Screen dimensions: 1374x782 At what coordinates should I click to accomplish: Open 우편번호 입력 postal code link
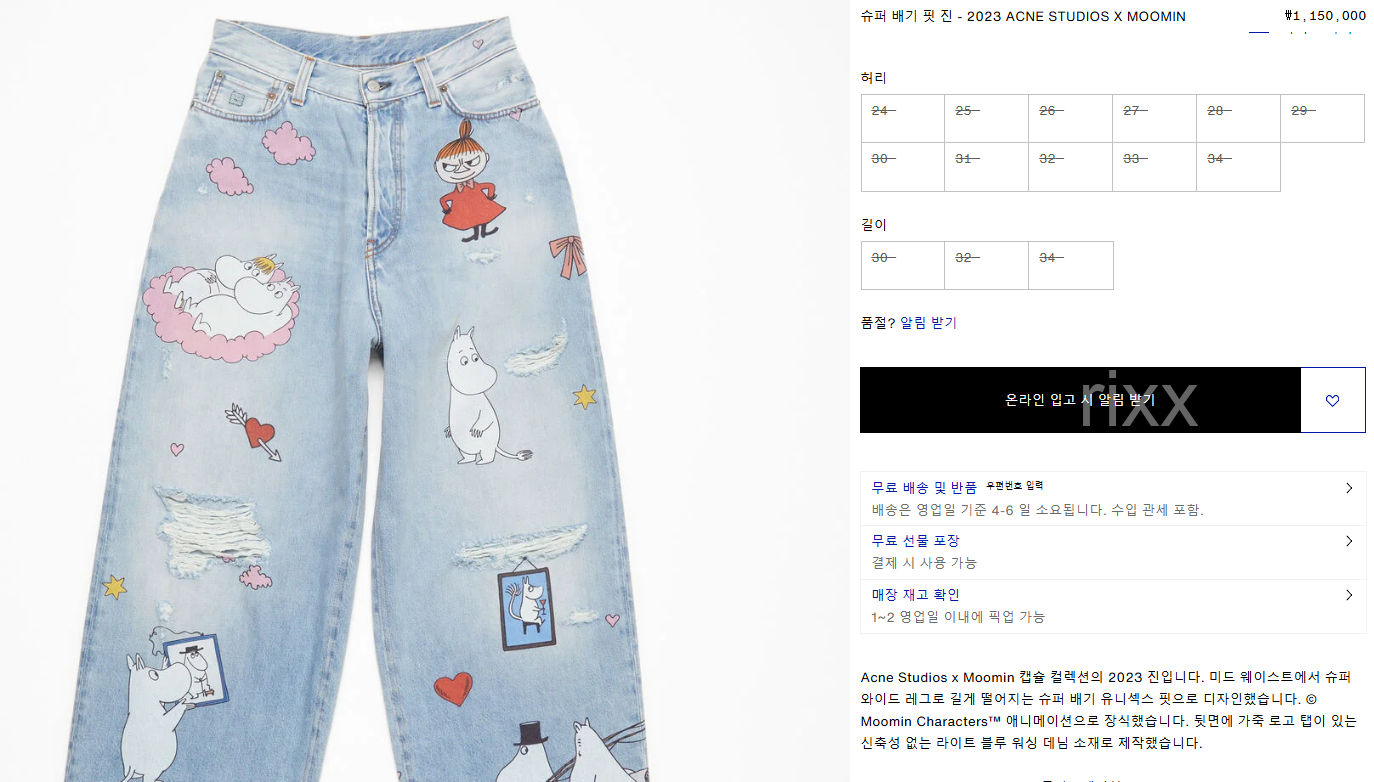click(1014, 486)
